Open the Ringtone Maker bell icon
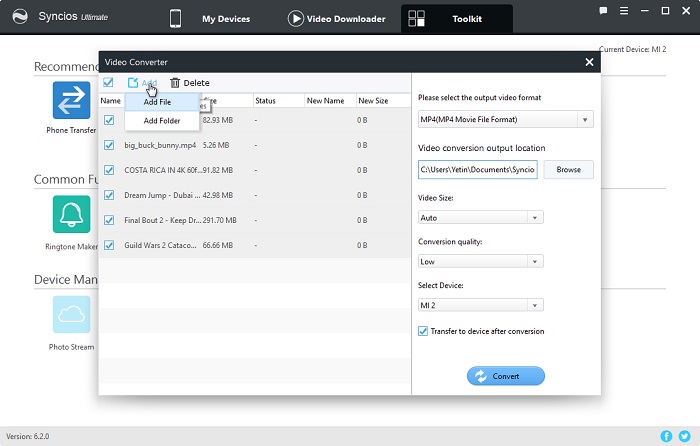 71,214
